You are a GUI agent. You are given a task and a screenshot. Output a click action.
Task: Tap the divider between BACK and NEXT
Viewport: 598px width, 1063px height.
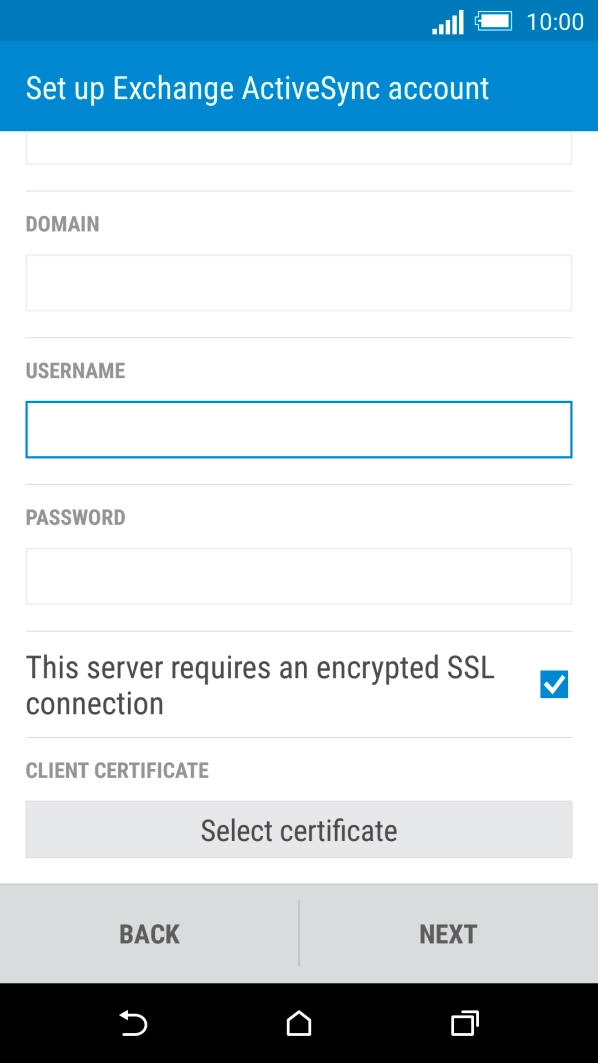298,933
